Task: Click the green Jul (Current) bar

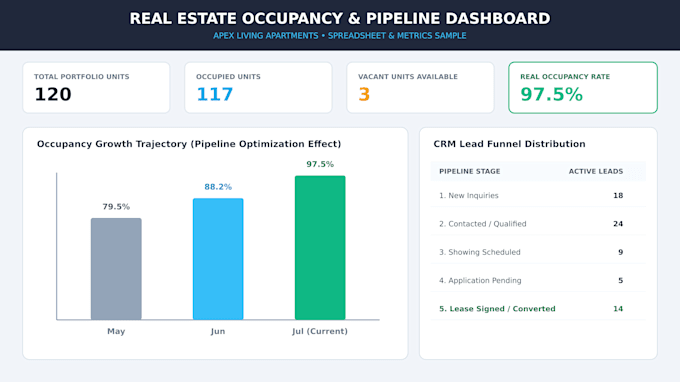Action: (x=320, y=248)
